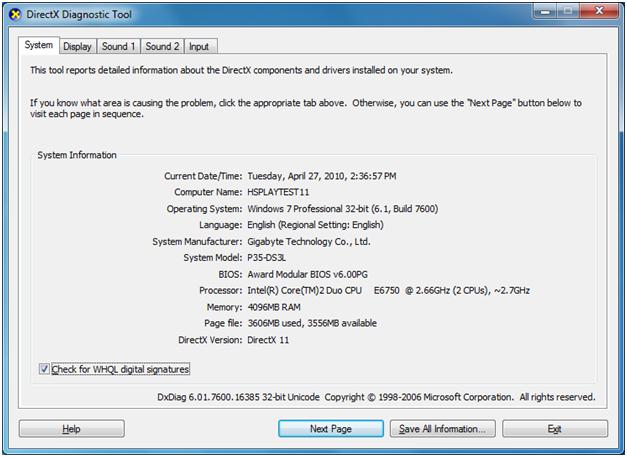Click the DirectX icon in title bar
This screenshot has width=627, height=457.
tap(15, 15)
